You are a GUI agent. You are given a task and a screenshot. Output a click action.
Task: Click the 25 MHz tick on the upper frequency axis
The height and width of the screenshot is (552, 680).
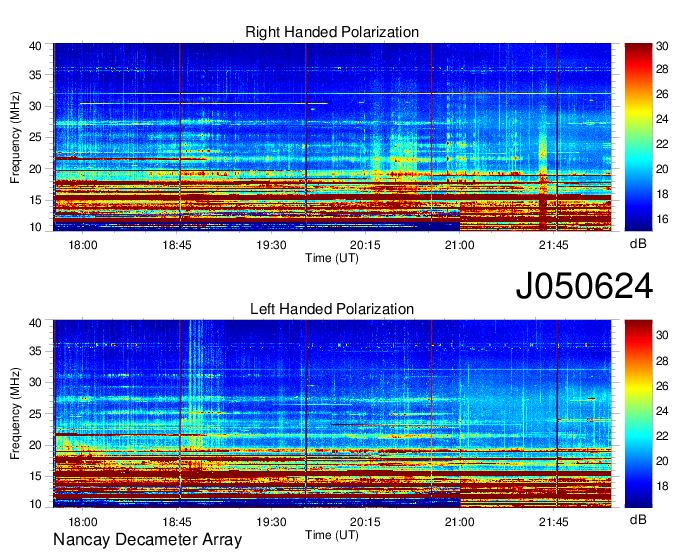35,137
